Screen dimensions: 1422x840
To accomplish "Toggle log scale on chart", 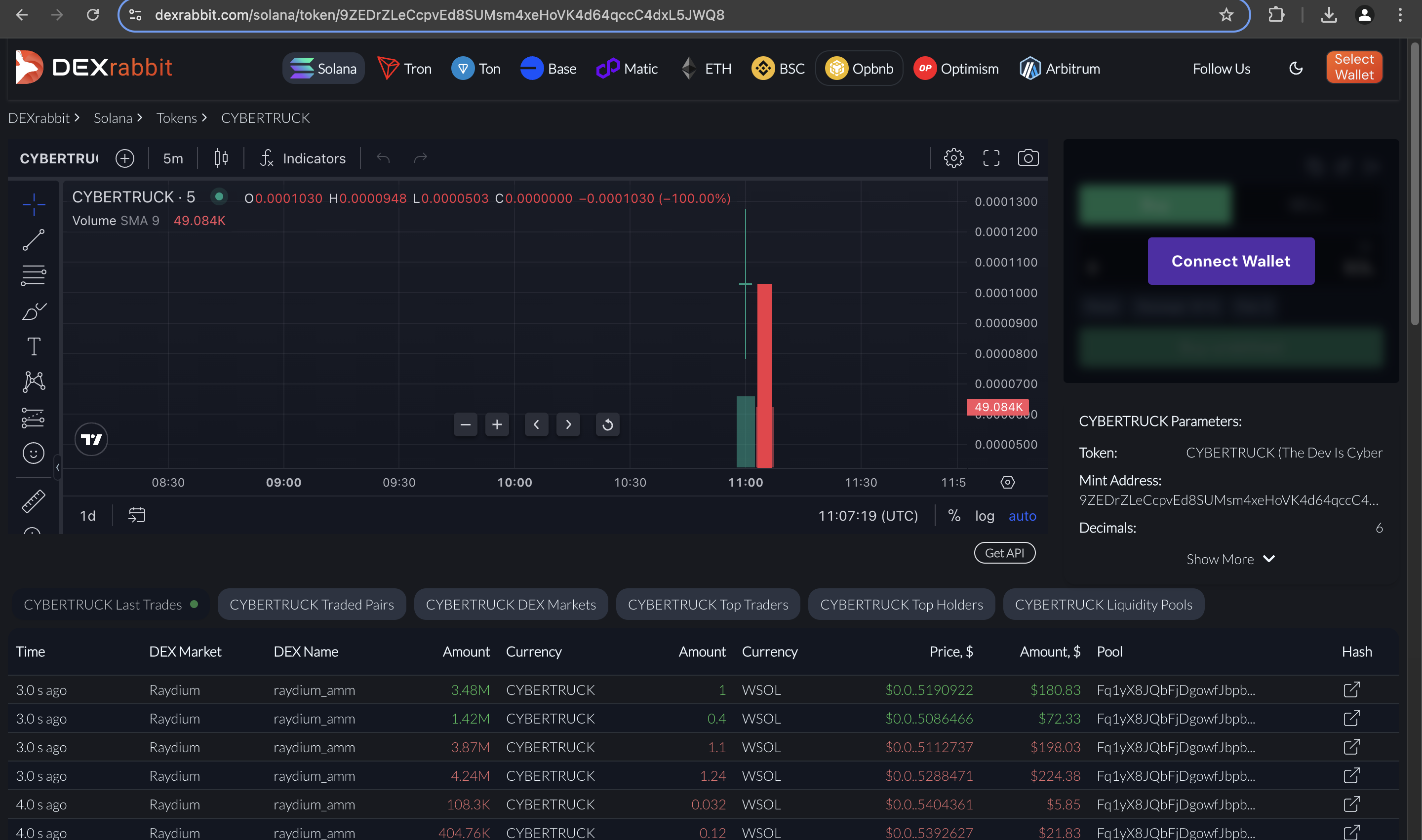I will click(x=985, y=516).
